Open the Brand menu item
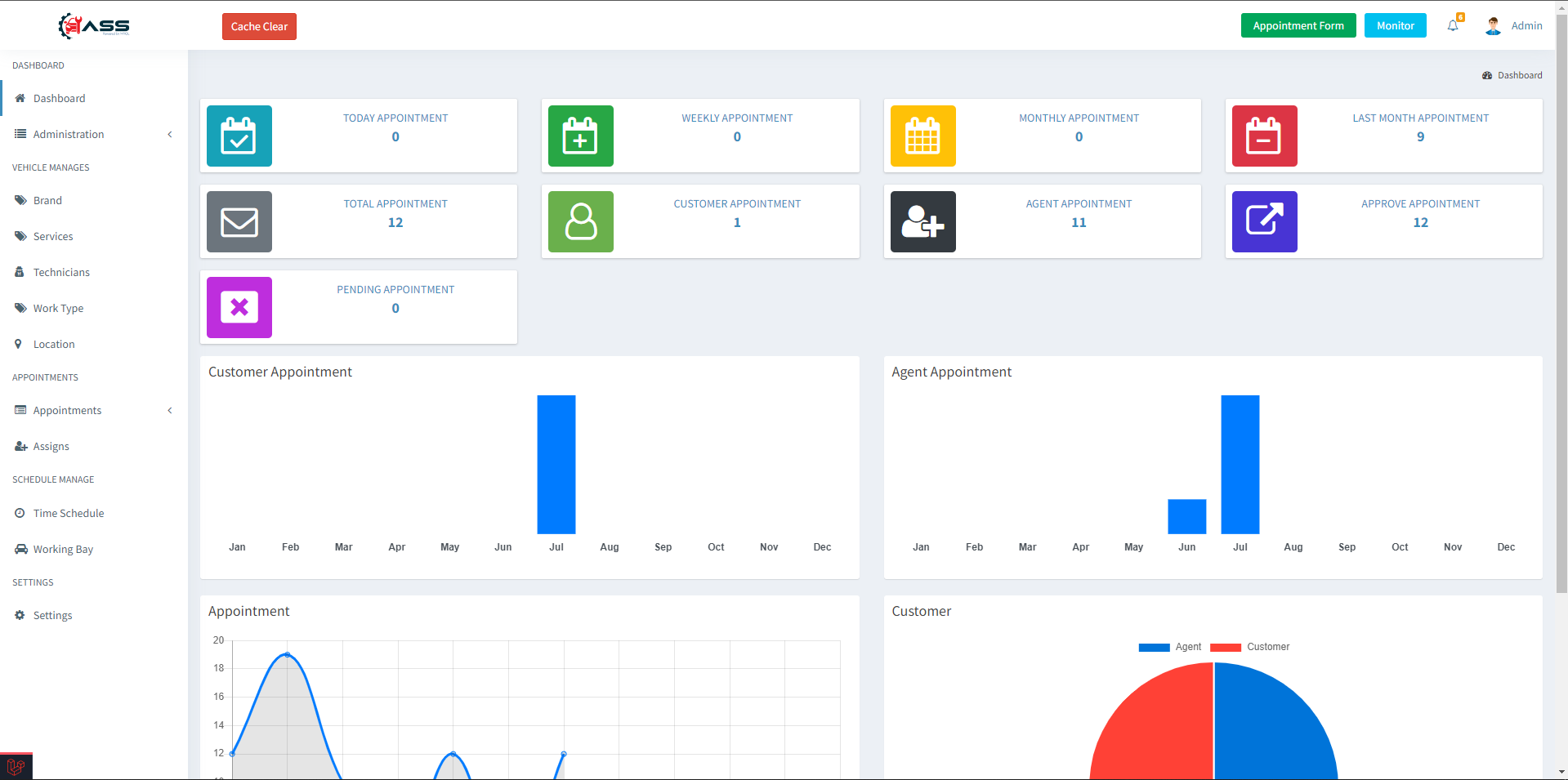This screenshot has height=780, width=1568. (94, 200)
